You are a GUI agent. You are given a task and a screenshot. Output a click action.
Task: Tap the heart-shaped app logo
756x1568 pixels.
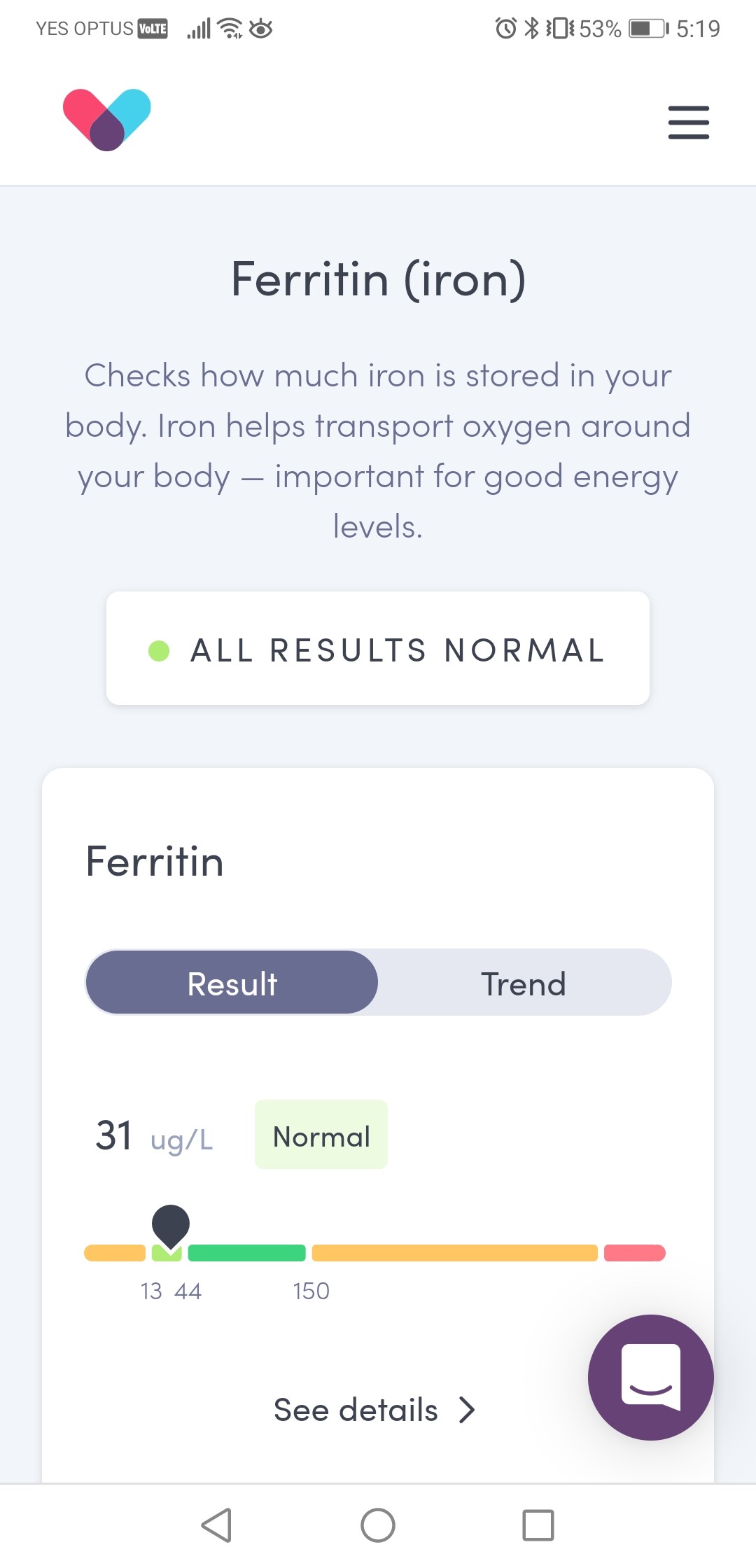click(x=107, y=120)
